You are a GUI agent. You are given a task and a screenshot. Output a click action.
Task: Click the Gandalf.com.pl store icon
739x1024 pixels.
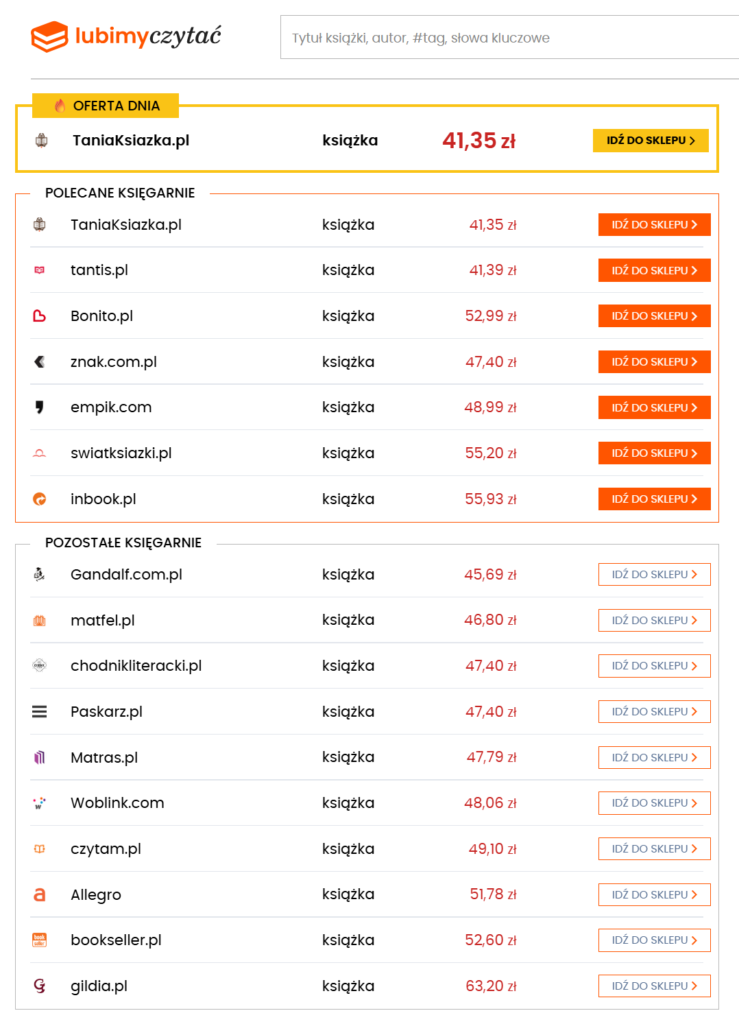tap(40, 574)
